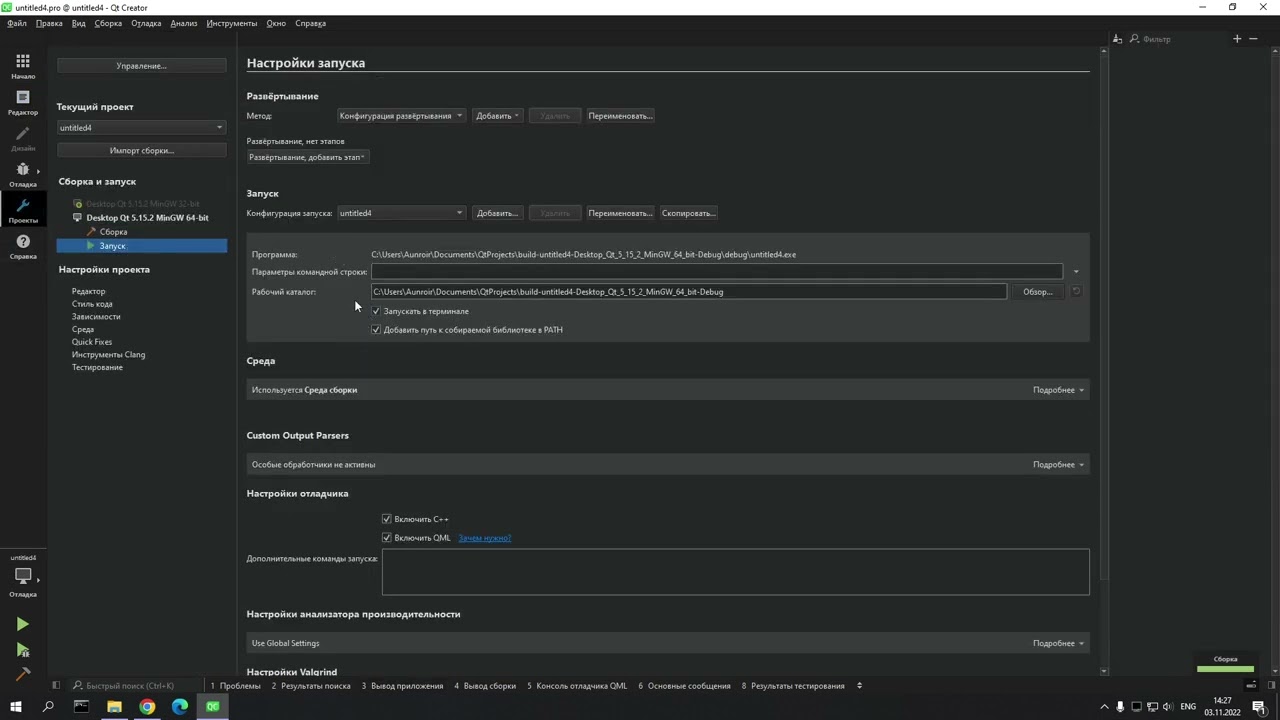This screenshot has width=1280, height=720.
Task: Open Зачем нужно? link
Action: [484, 538]
